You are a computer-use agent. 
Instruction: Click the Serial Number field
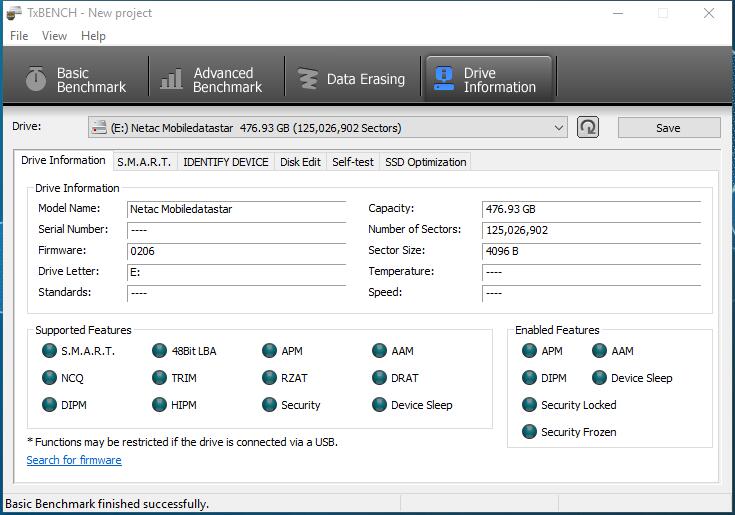pos(236,230)
